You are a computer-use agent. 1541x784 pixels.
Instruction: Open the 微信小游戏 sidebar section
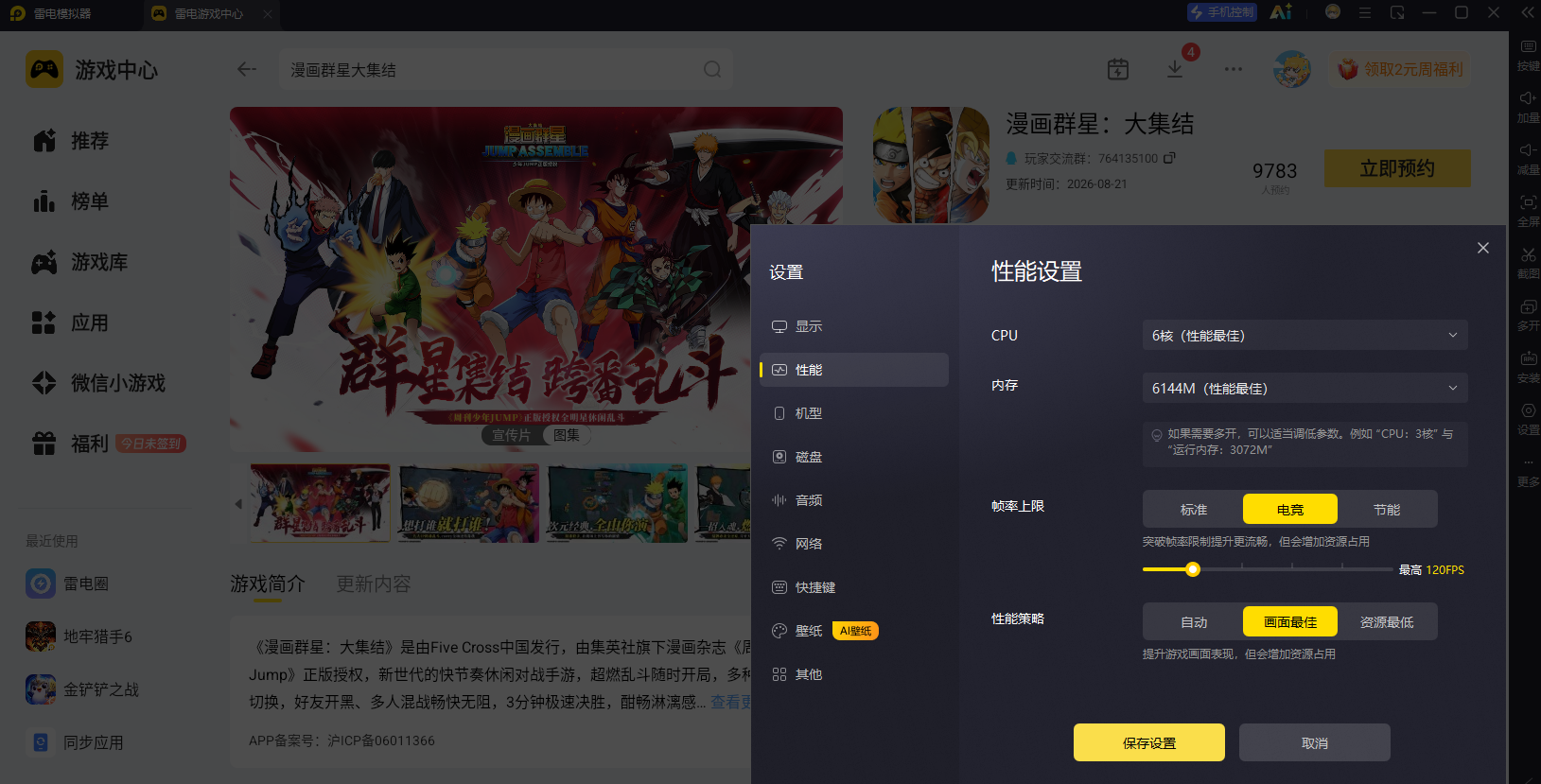click(x=98, y=383)
